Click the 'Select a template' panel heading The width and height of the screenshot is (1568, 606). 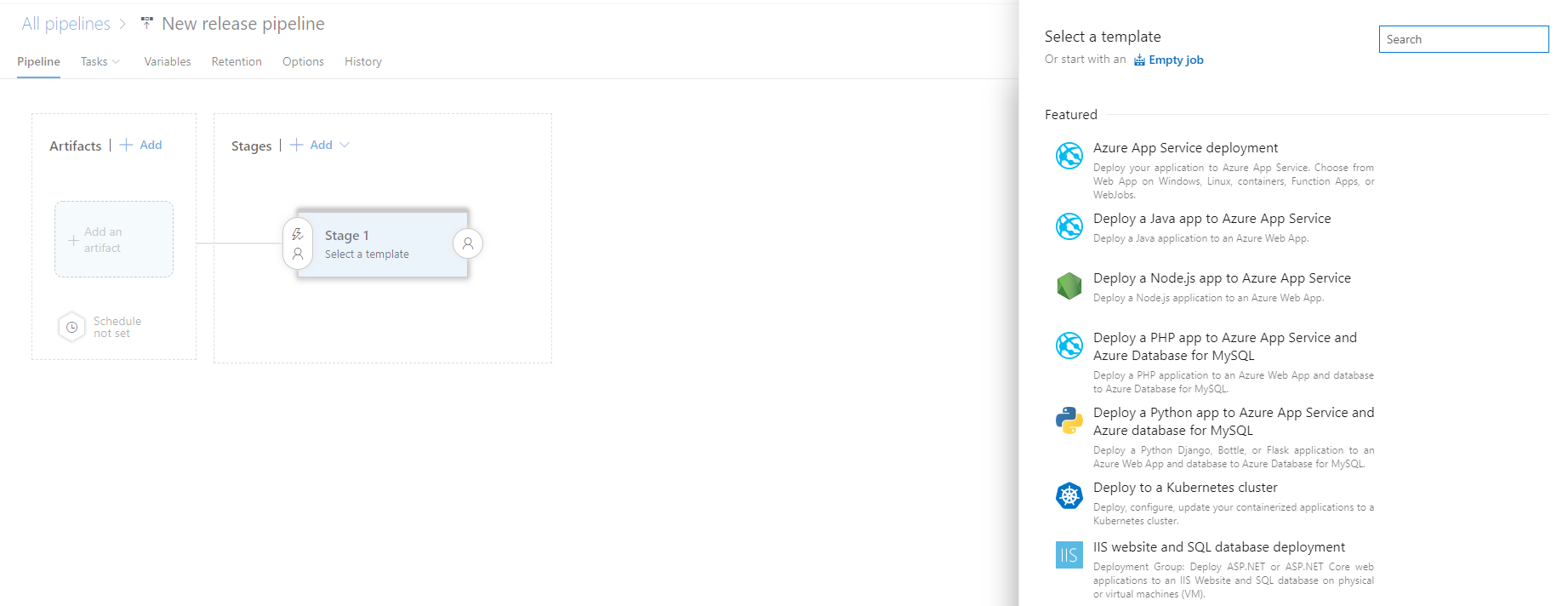click(x=1103, y=37)
